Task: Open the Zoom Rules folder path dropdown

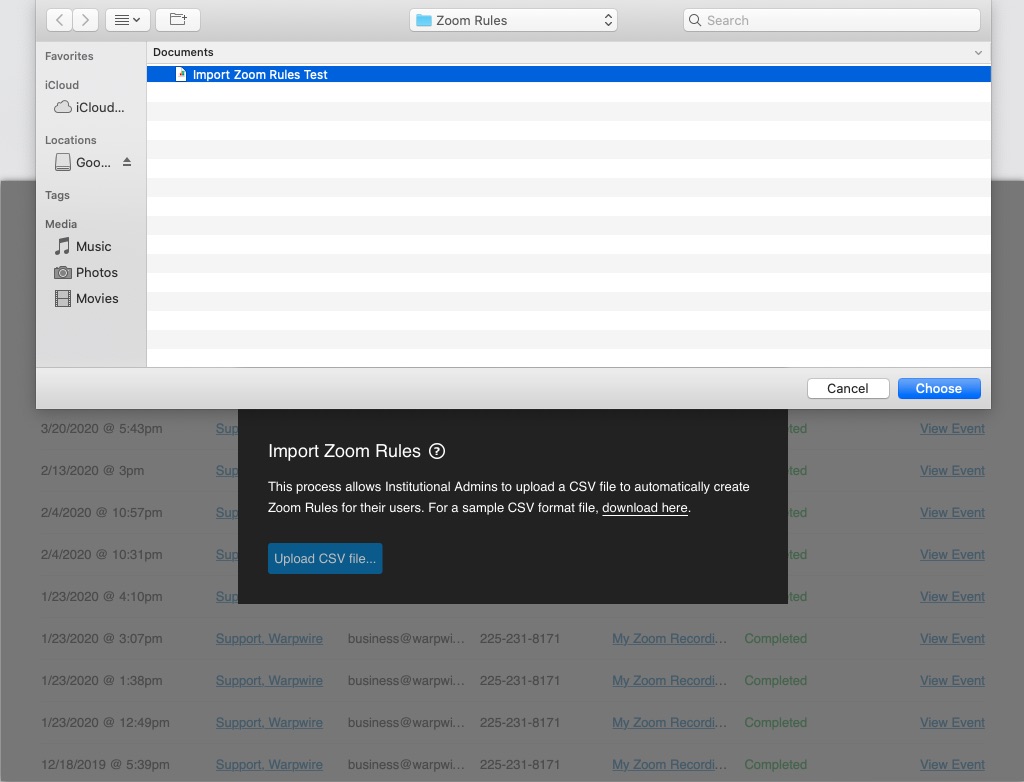Action: point(513,20)
